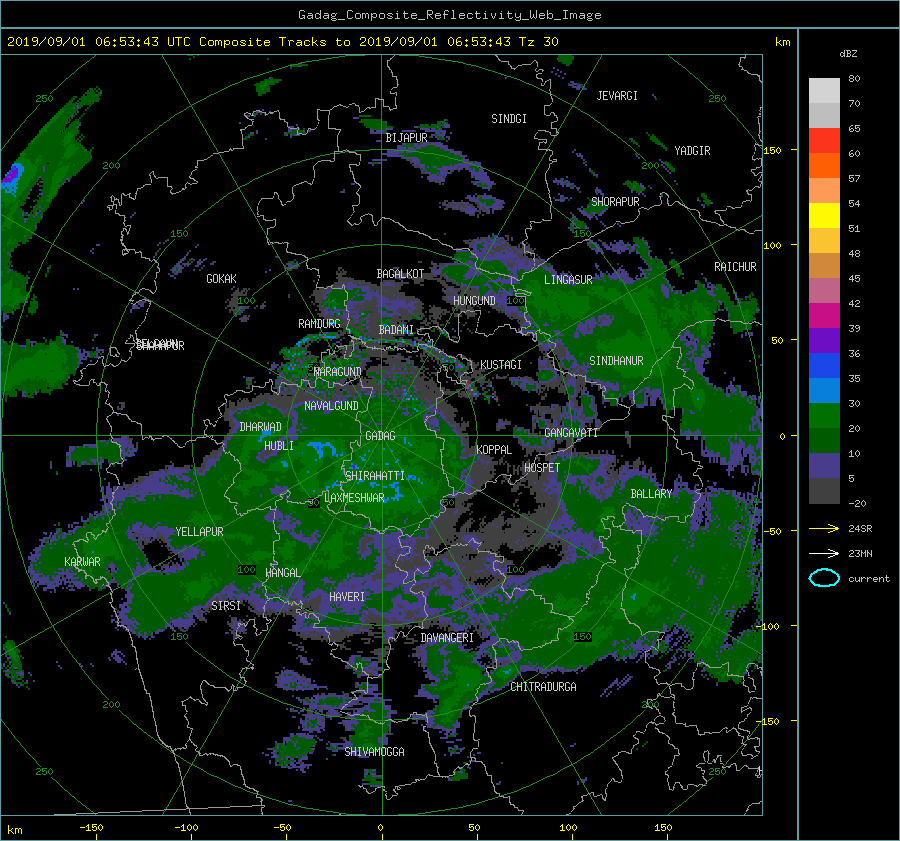900x841 pixels.
Task: Click the HOSPET city label
Action: click(x=542, y=468)
